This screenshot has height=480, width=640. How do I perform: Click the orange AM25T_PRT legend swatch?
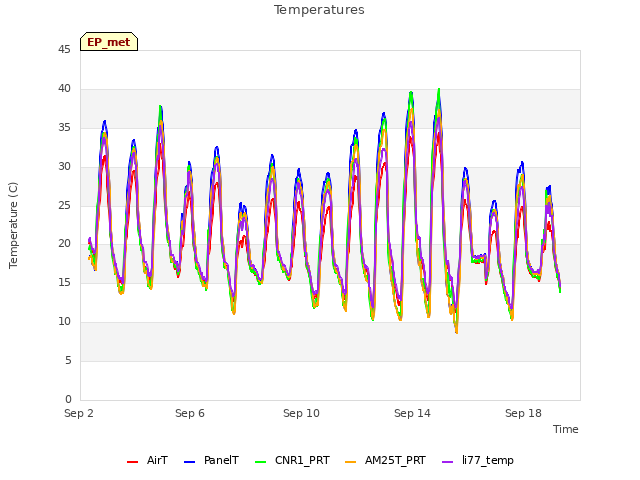350,462
